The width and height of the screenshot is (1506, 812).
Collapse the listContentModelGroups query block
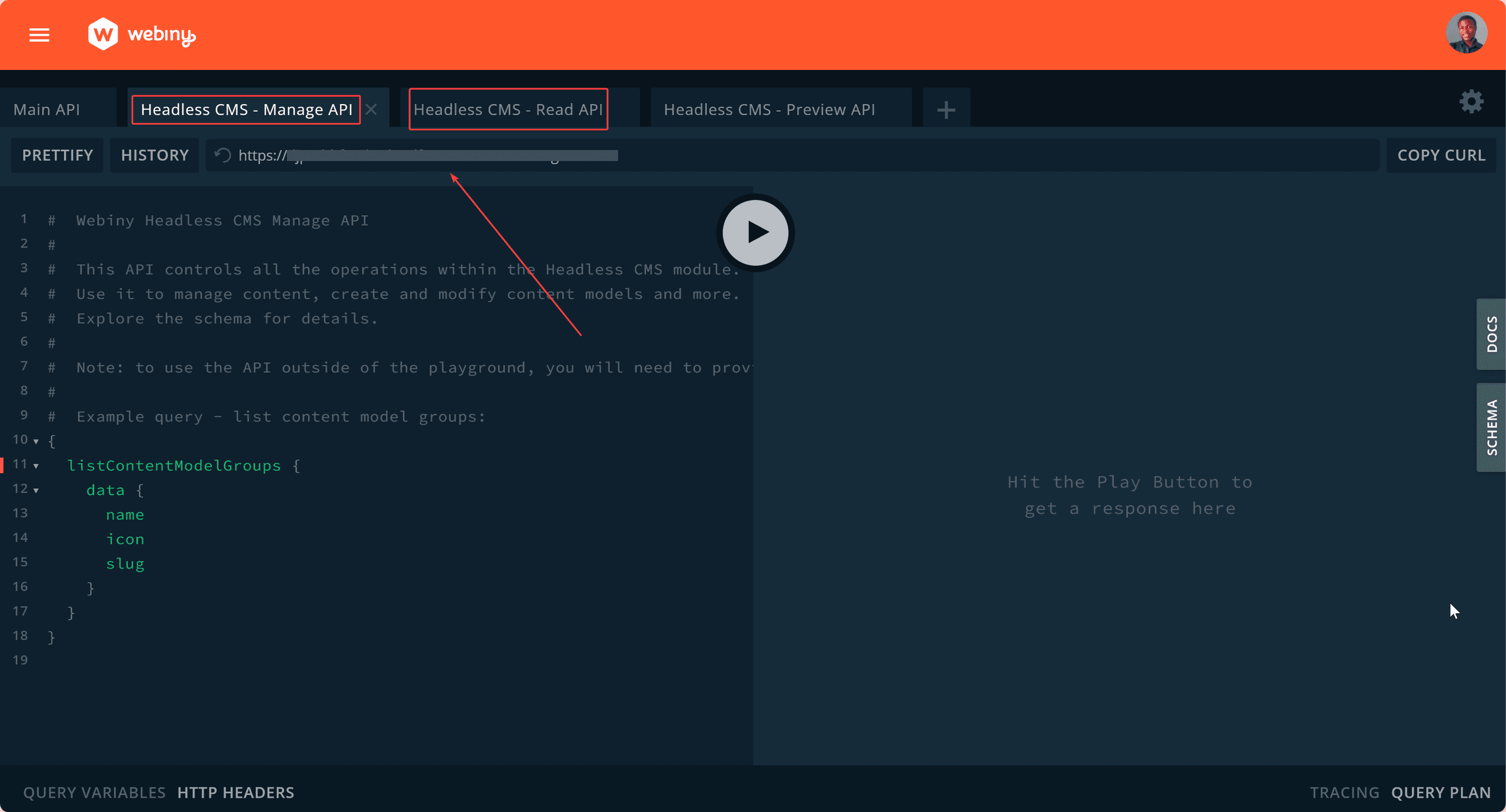(x=36, y=465)
